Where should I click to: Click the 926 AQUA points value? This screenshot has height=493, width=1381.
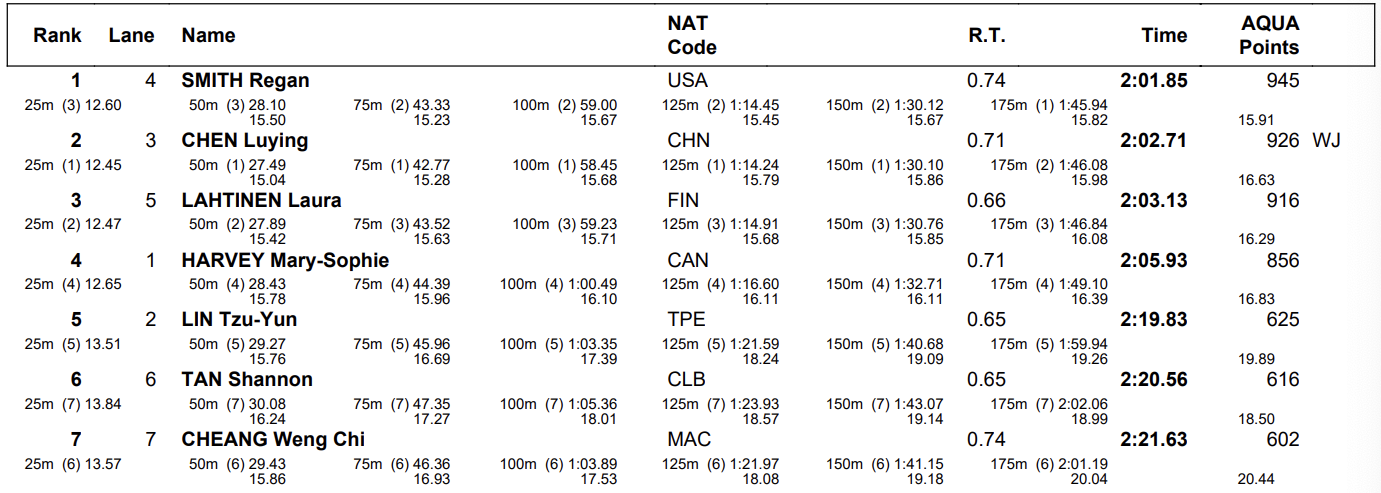pyautogui.click(x=1283, y=141)
